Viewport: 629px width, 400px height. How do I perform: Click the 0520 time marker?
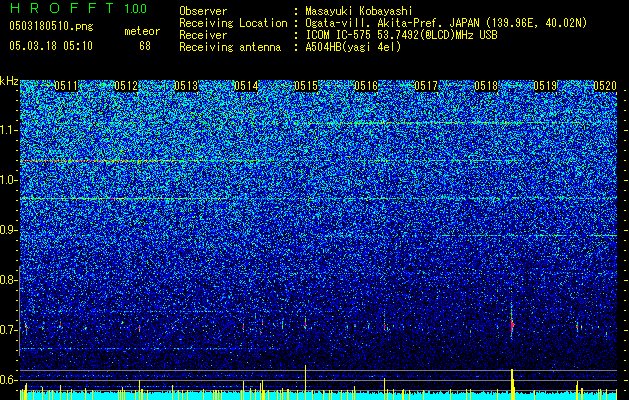coord(605,86)
